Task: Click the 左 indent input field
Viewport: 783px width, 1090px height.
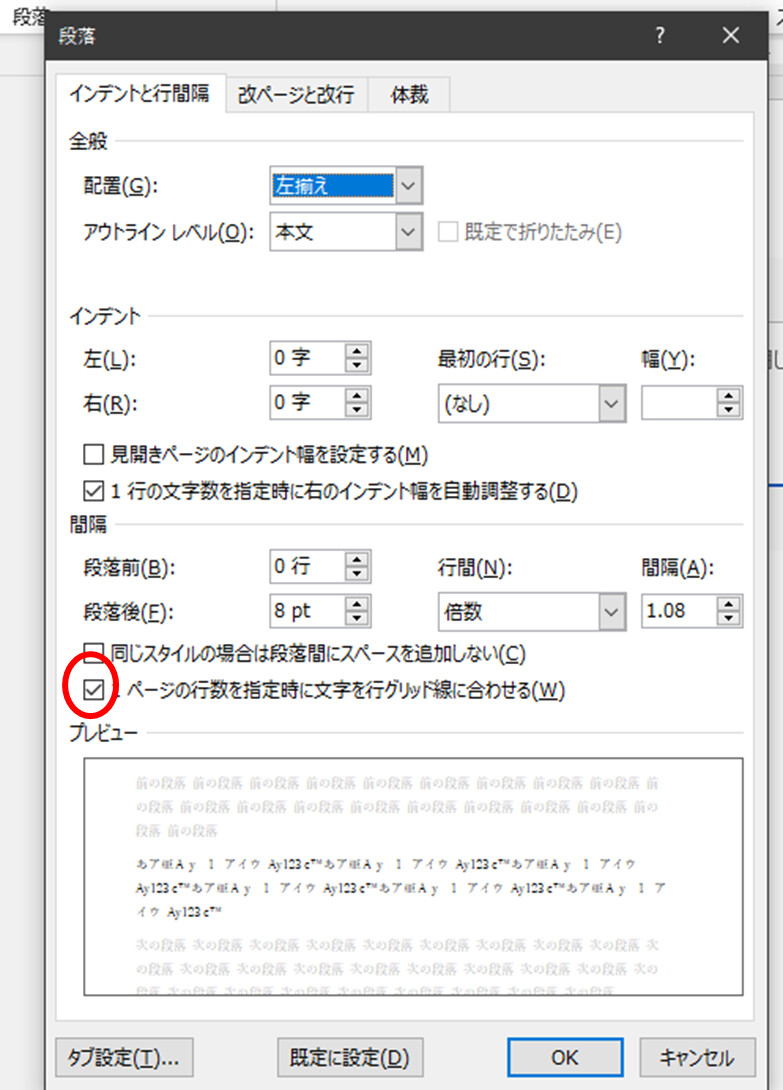Action: 308,358
